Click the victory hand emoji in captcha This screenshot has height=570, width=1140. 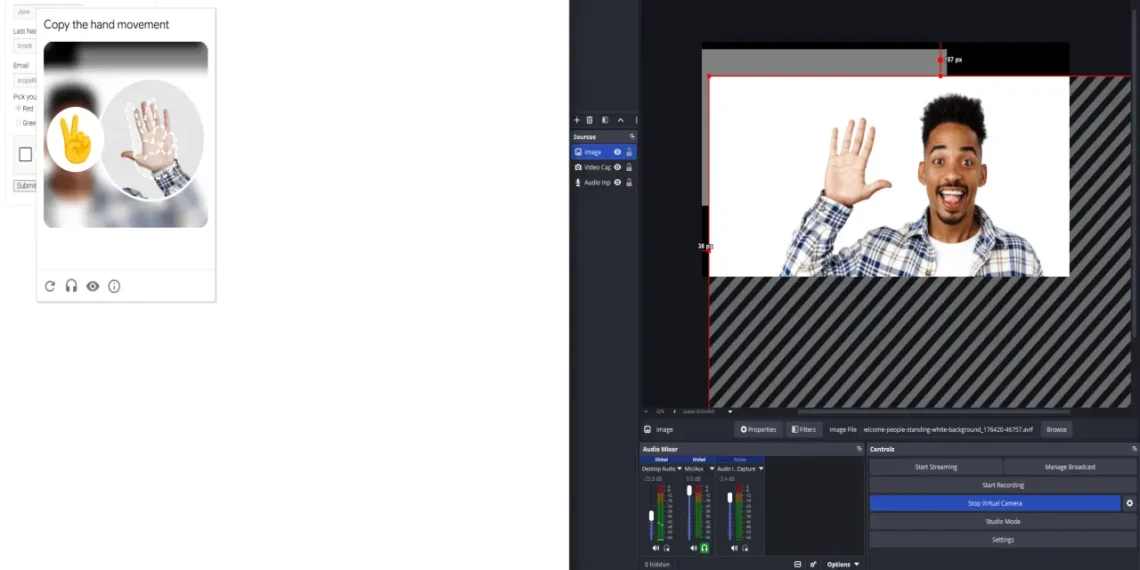click(76, 140)
